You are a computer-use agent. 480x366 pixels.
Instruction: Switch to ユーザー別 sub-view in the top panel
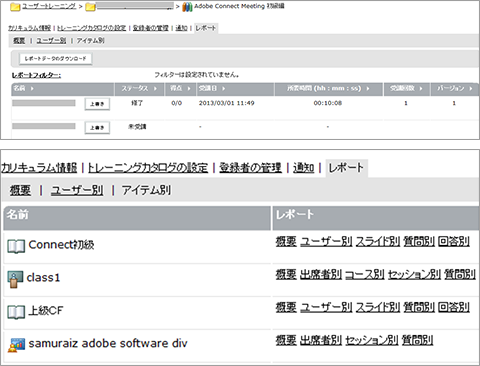tap(51, 41)
